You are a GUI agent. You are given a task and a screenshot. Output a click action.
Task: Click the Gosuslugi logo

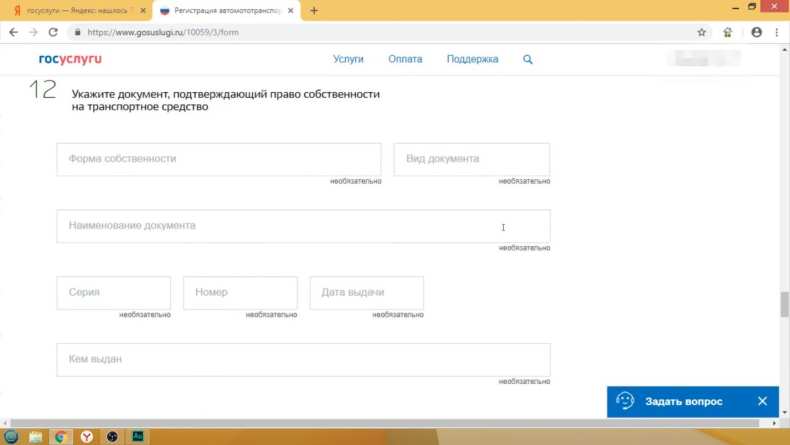[x=70, y=59]
